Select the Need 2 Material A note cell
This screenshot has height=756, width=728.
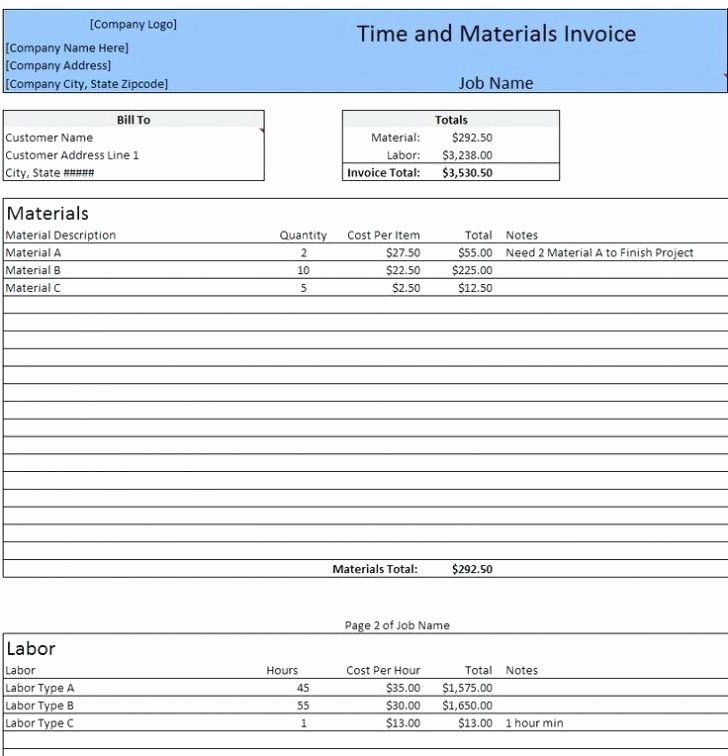point(599,253)
